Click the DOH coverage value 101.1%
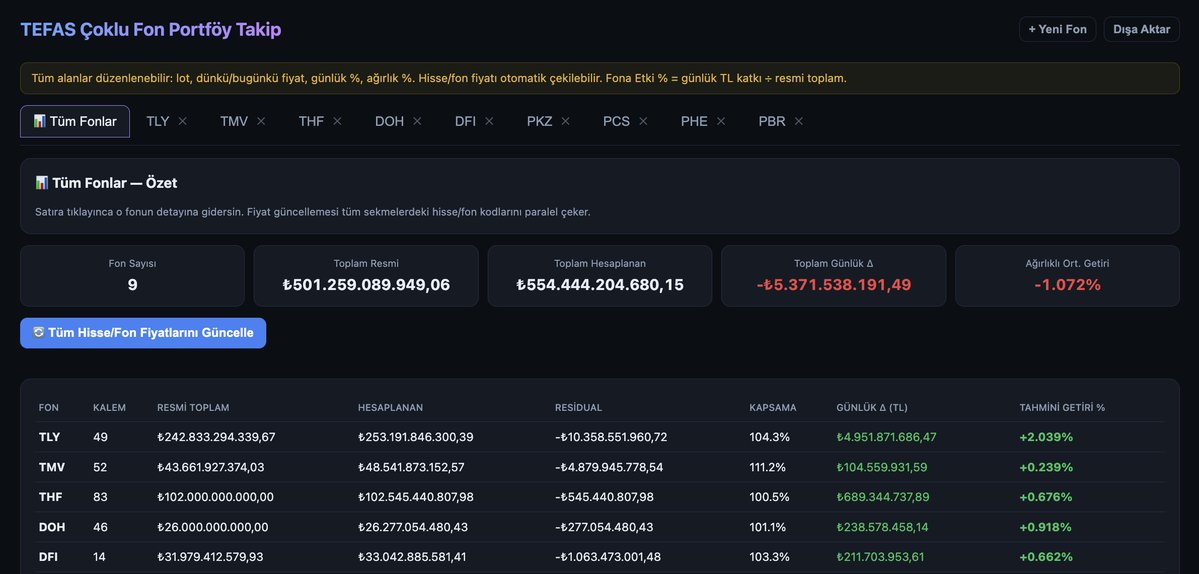Screen dimensions: 1199x574 [x=767, y=527]
